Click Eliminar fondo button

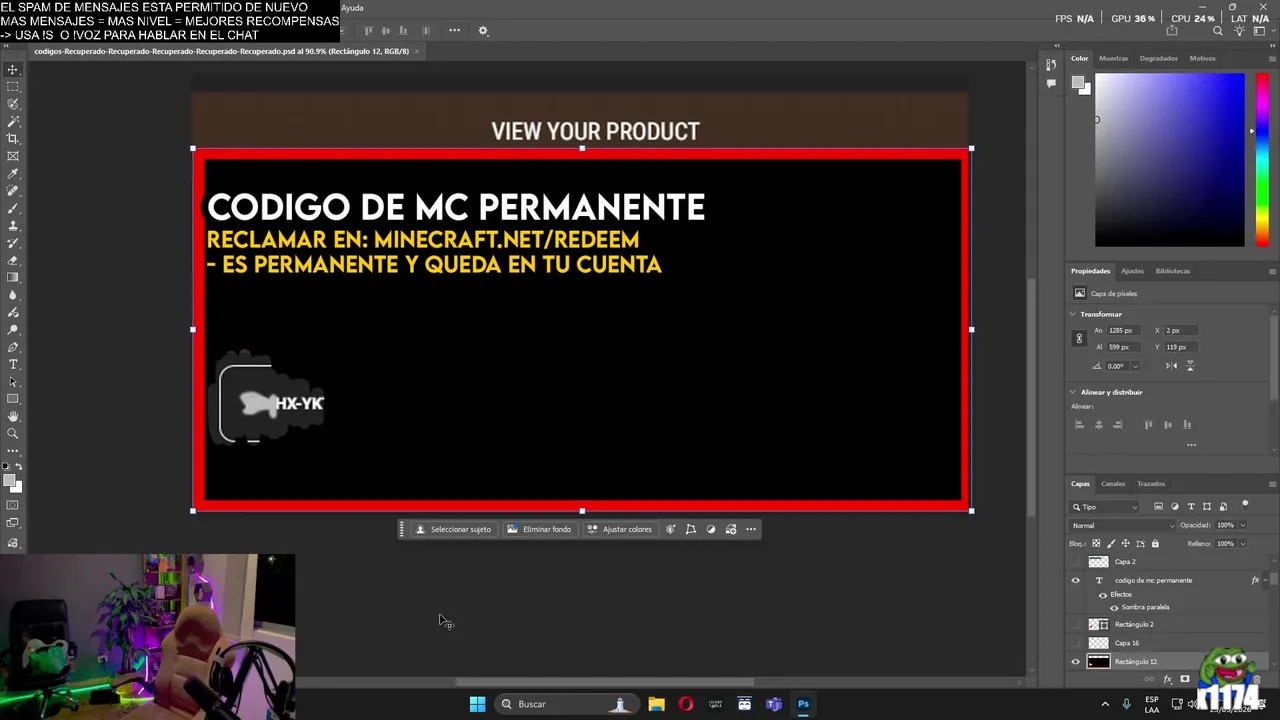(x=539, y=529)
